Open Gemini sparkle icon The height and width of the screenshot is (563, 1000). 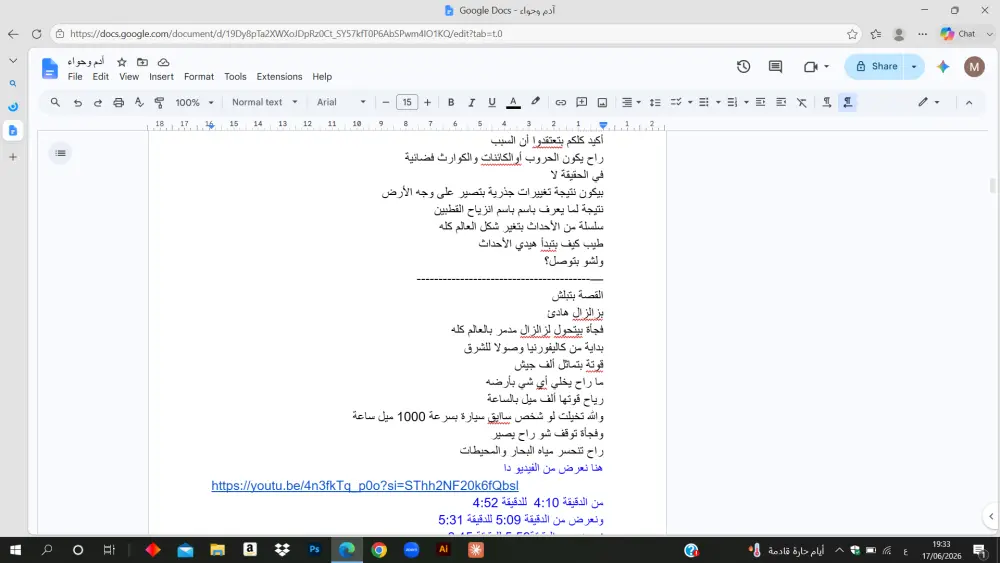(x=943, y=66)
